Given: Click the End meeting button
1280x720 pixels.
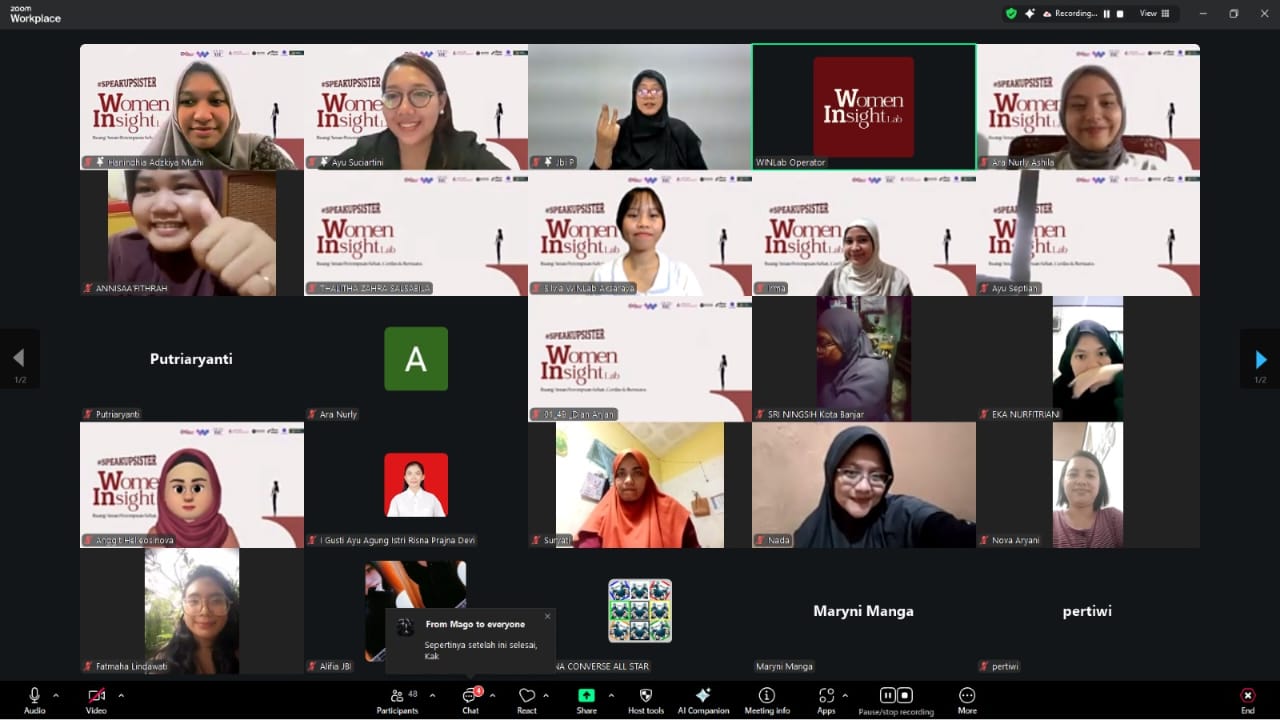Looking at the screenshot, I should tap(1247, 700).
